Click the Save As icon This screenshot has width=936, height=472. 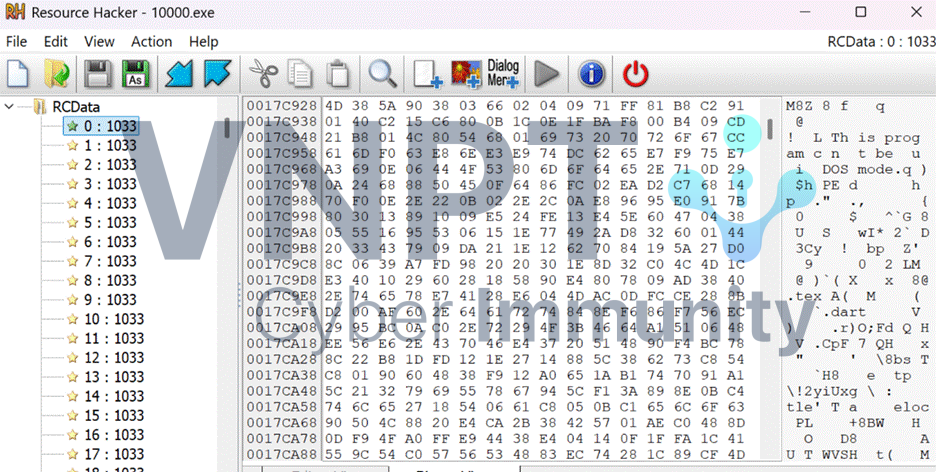[x=134, y=73]
